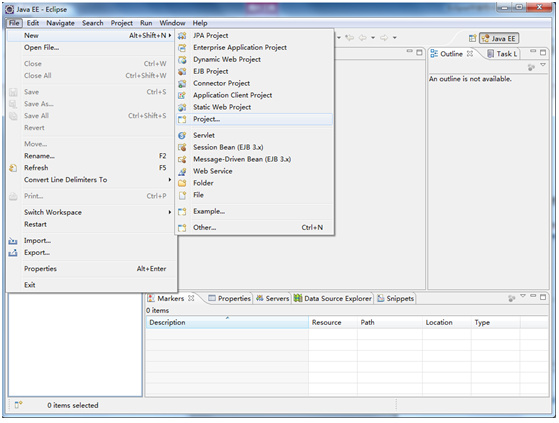
Task: Click the Resource column header
Action: point(333,323)
